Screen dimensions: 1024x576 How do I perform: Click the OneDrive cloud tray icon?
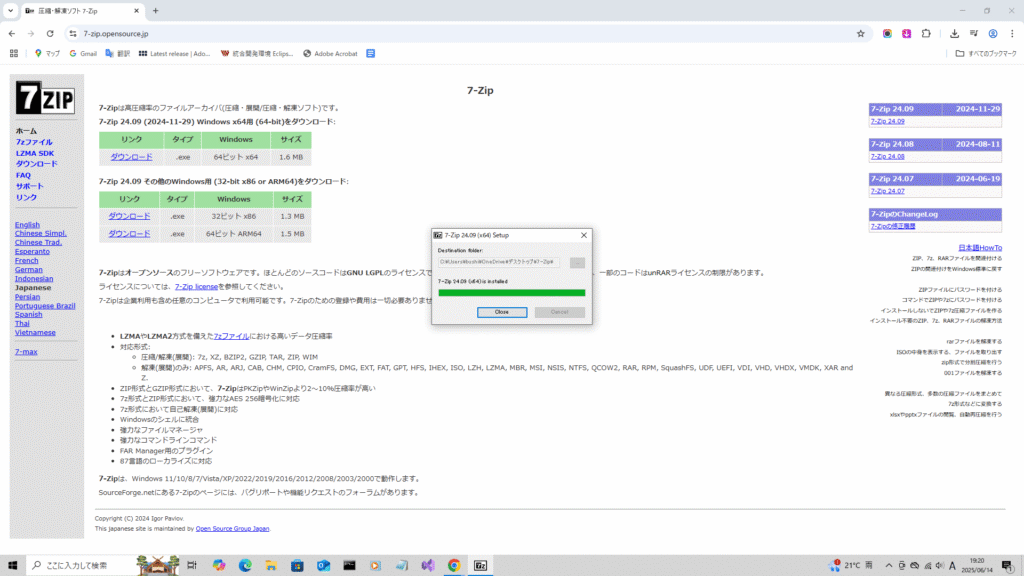[x=914, y=566]
